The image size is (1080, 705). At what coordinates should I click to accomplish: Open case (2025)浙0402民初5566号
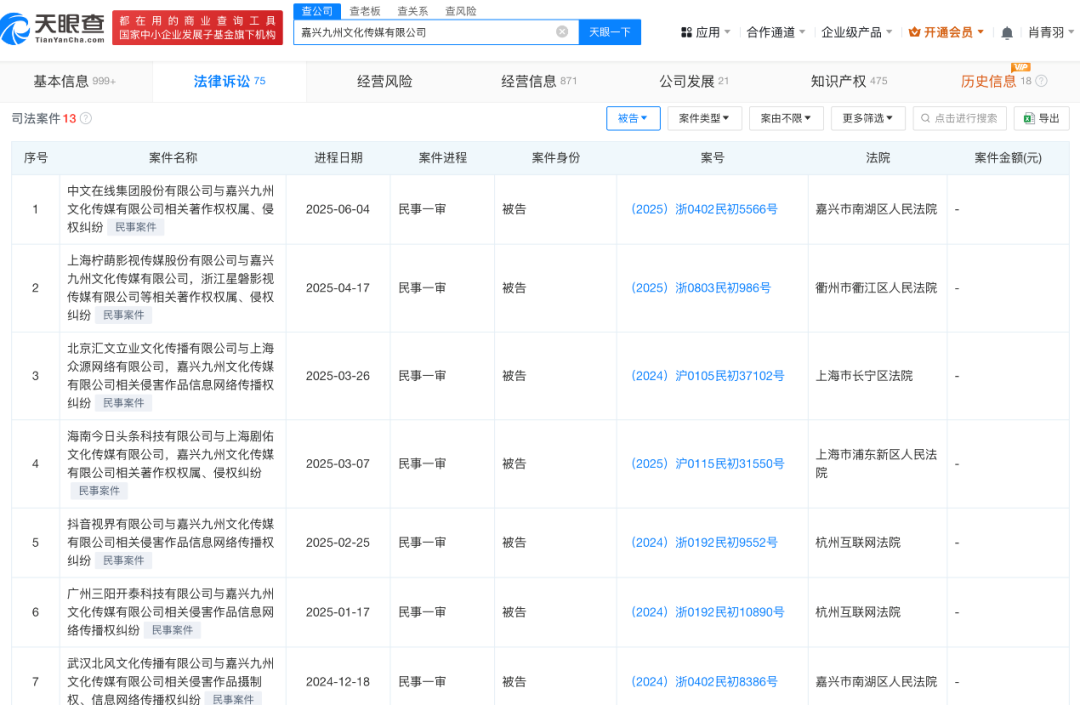704,209
